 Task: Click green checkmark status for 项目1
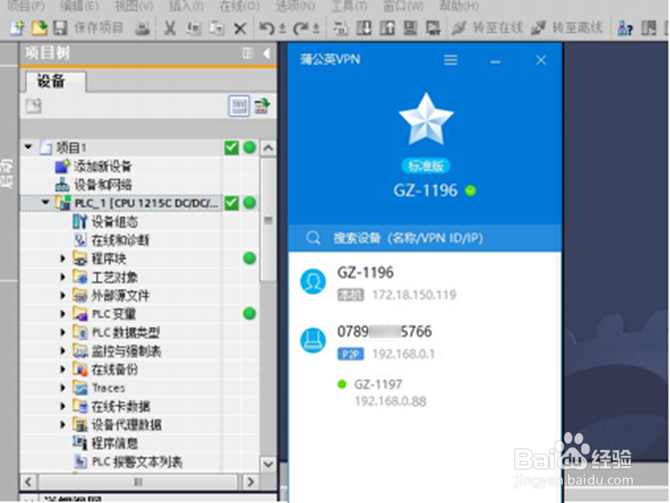coord(231,147)
